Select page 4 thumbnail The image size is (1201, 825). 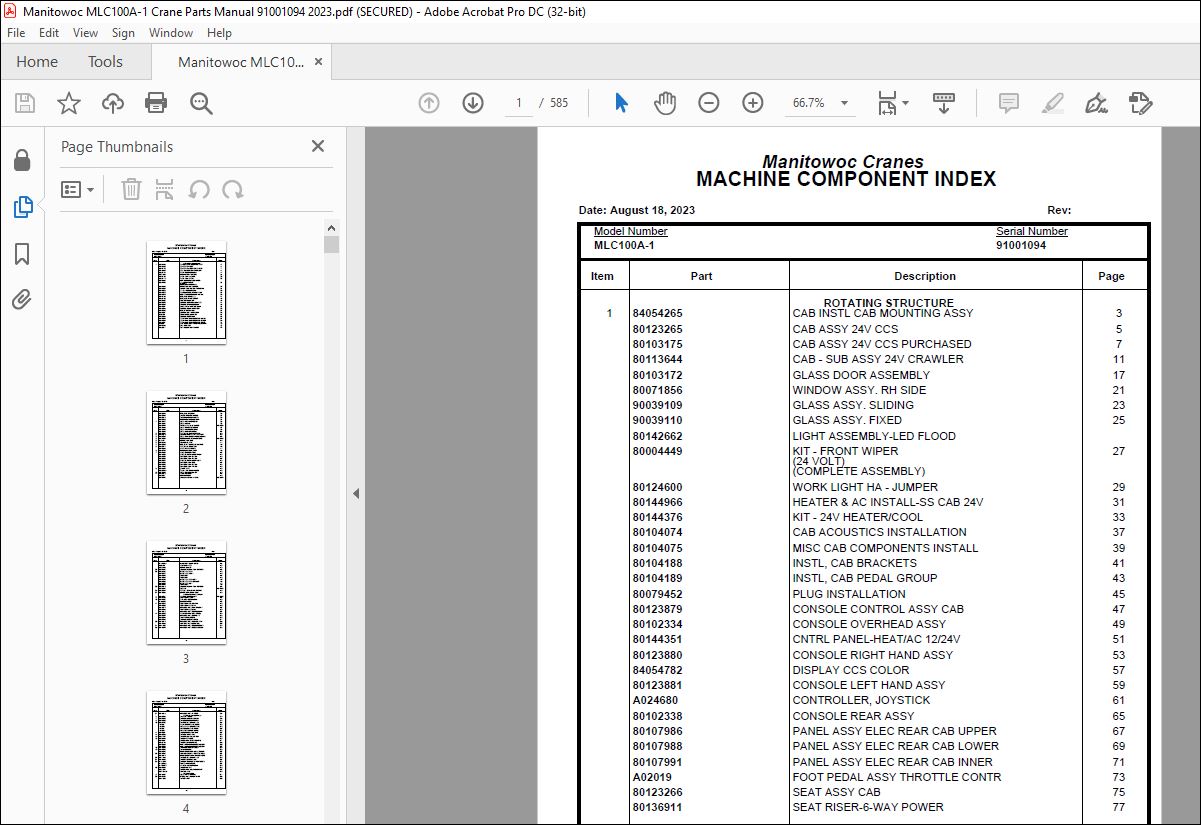click(186, 742)
